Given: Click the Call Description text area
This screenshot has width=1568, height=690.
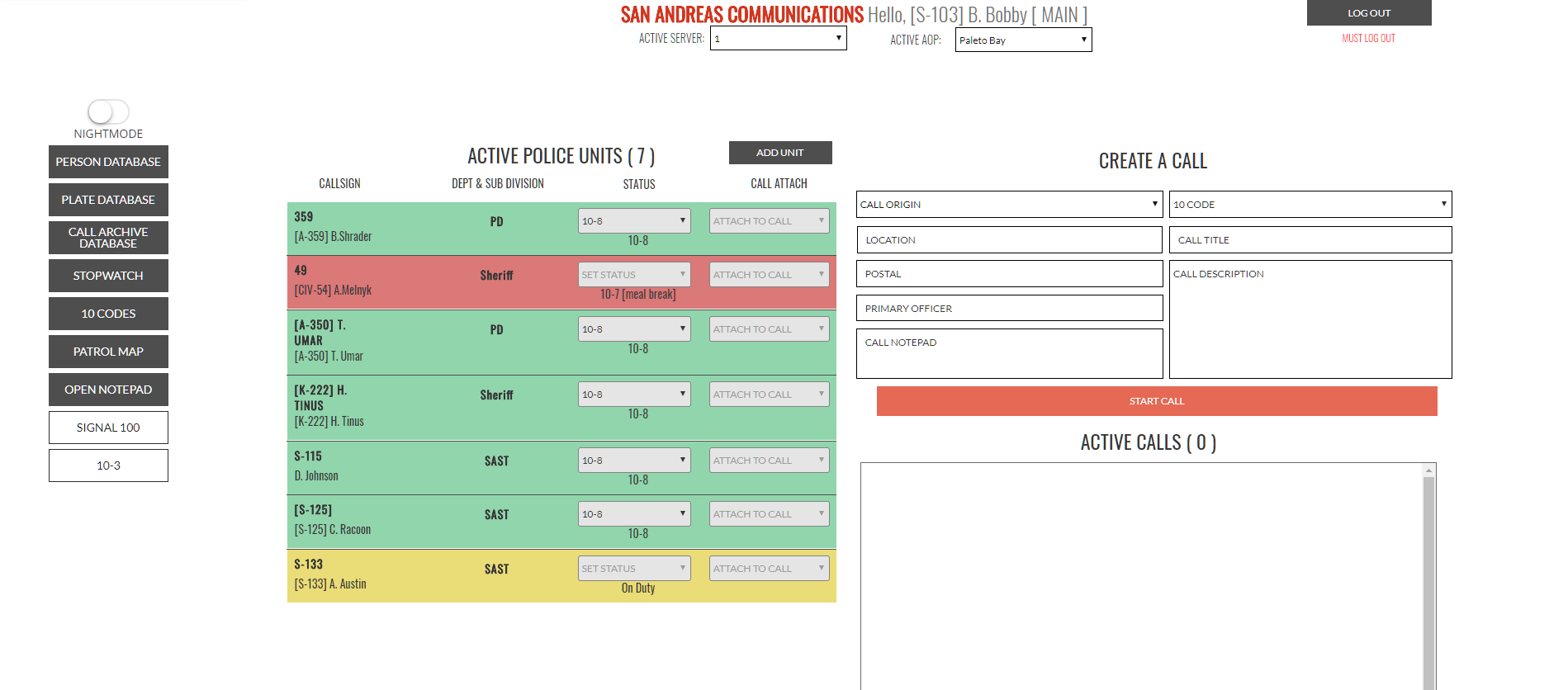Looking at the screenshot, I should [x=1310, y=319].
